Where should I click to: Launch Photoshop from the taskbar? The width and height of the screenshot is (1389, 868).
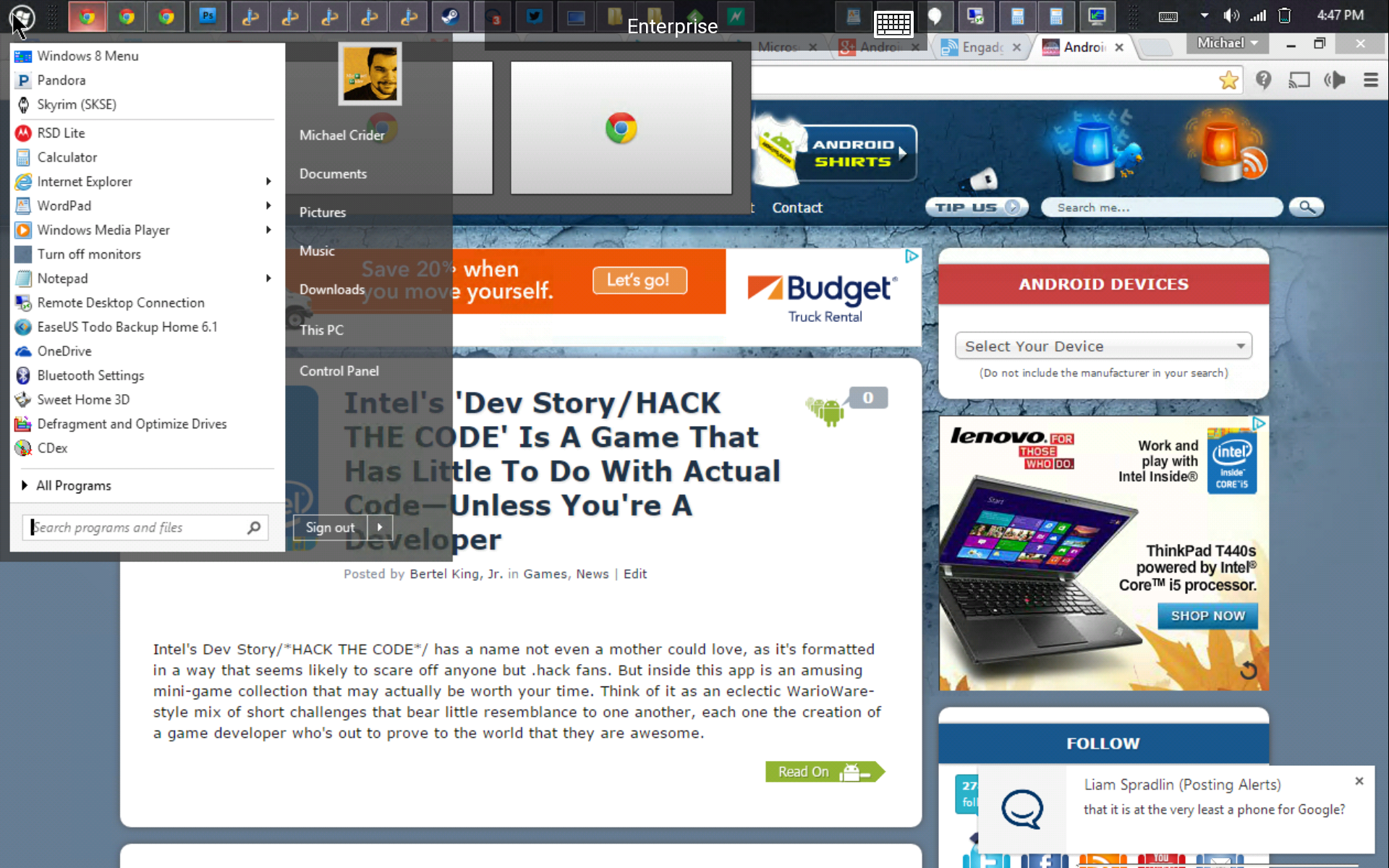coord(208,16)
